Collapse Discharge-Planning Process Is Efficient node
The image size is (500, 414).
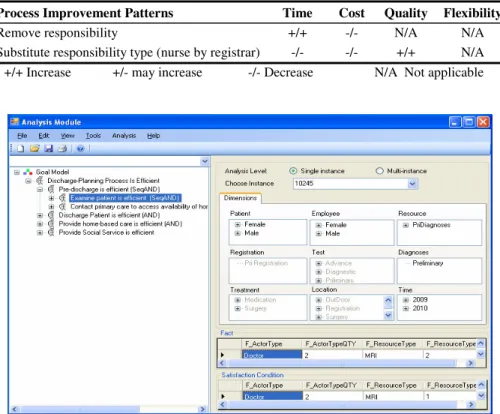(28, 181)
